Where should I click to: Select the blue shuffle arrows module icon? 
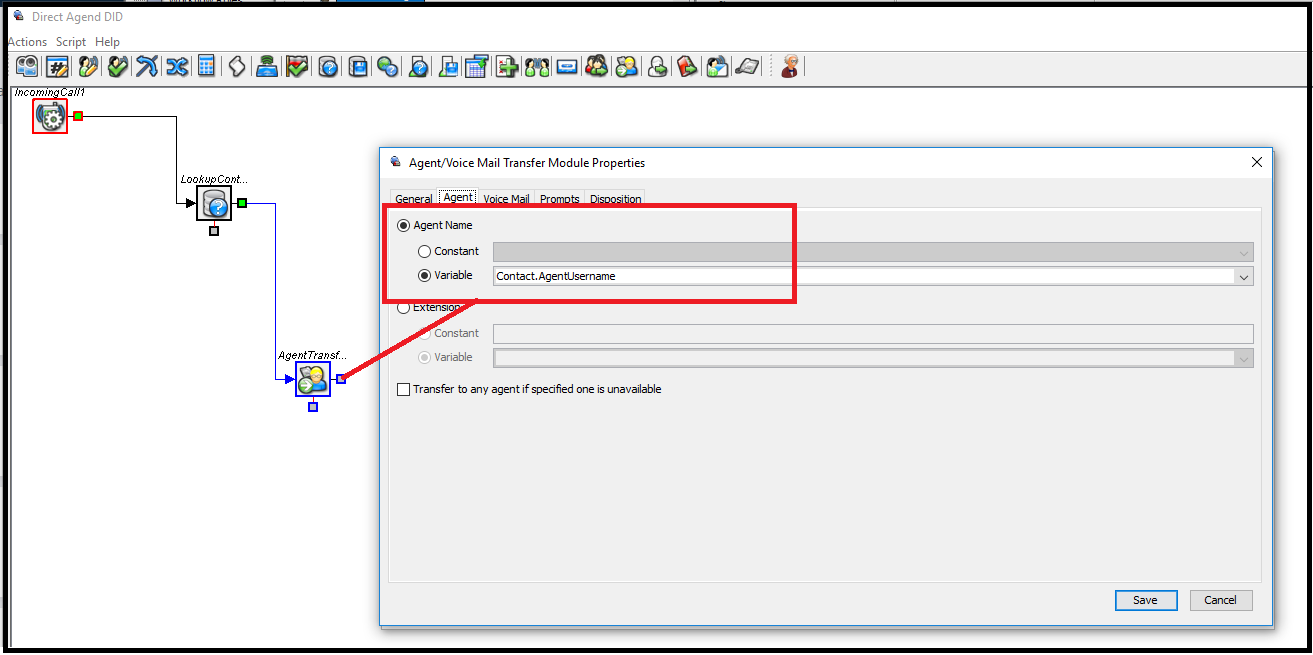click(x=177, y=67)
